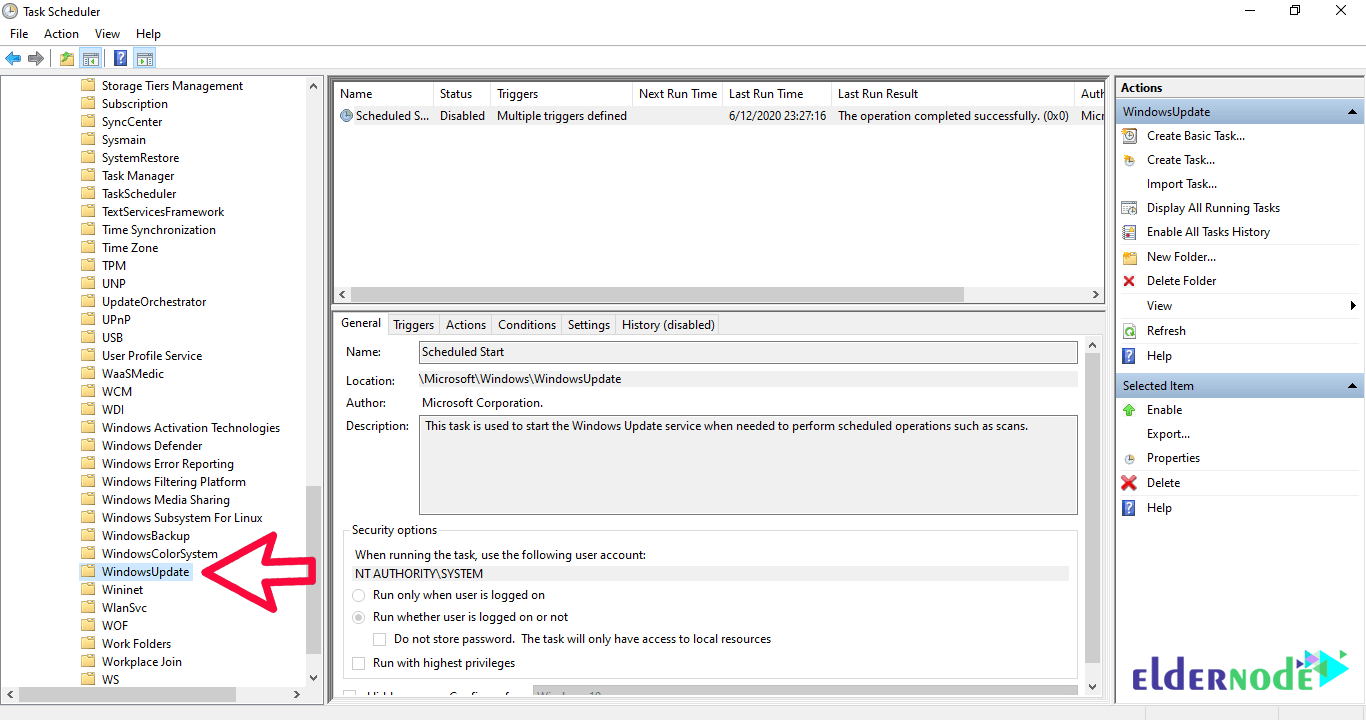Click the Display All Running Tasks icon
Image resolution: width=1366 pixels, height=720 pixels.
point(1129,208)
